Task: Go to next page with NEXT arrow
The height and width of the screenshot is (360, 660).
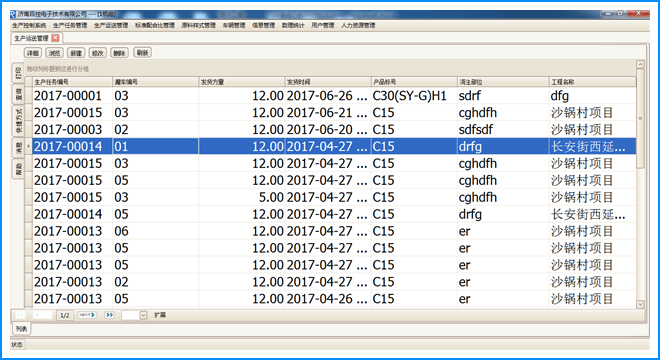Action: pyautogui.click(x=87, y=315)
